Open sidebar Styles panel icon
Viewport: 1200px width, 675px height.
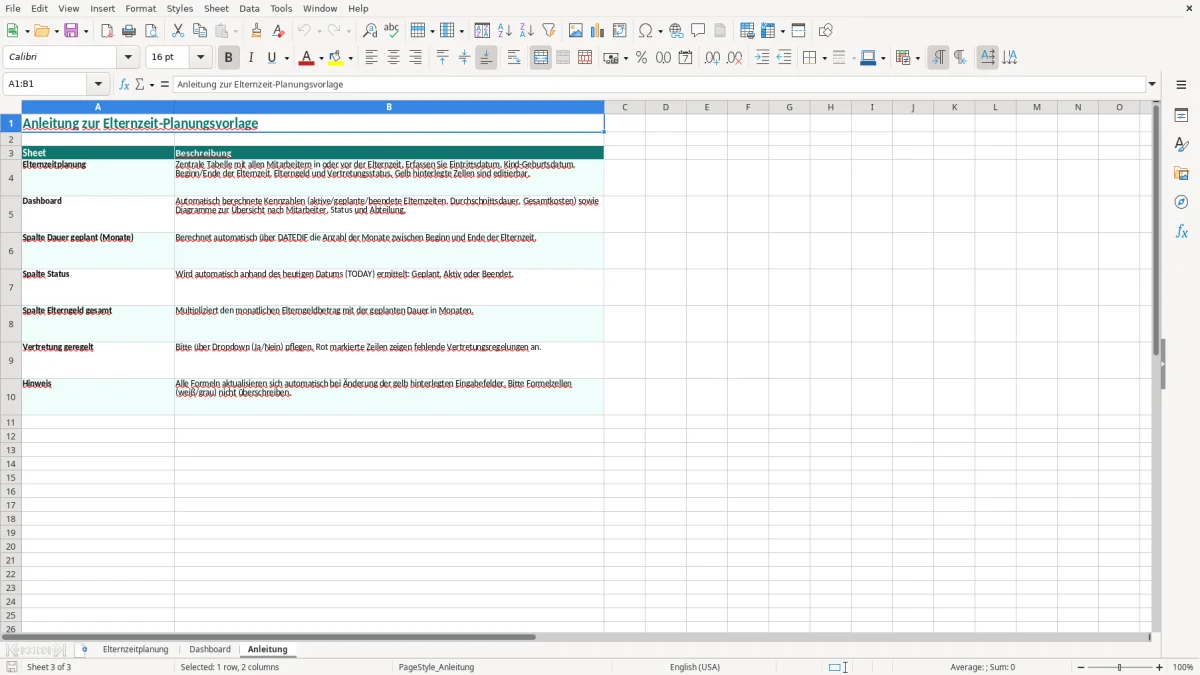pyautogui.click(x=1182, y=145)
